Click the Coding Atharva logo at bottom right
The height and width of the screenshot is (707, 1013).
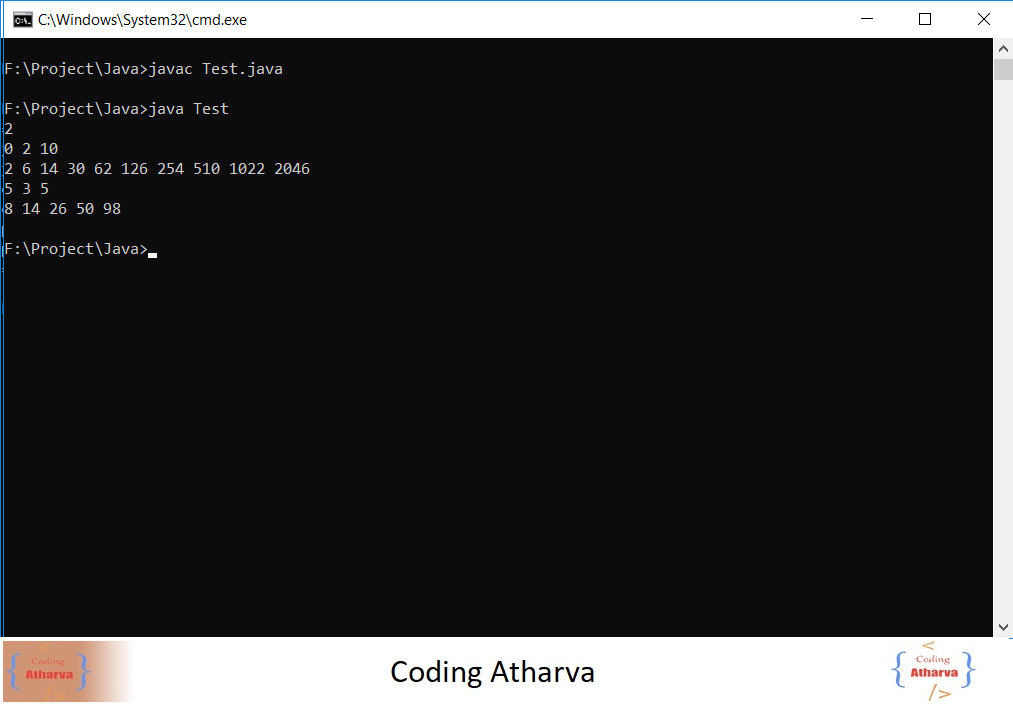tap(934, 671)
